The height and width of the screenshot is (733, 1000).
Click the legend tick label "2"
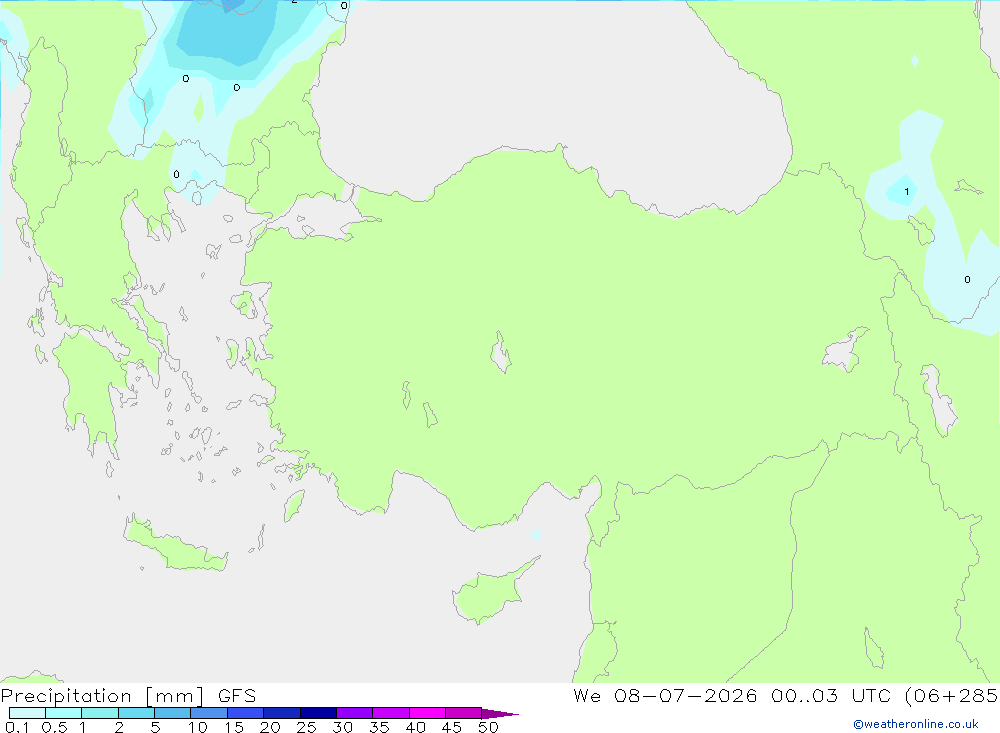(x=119, y=727)
